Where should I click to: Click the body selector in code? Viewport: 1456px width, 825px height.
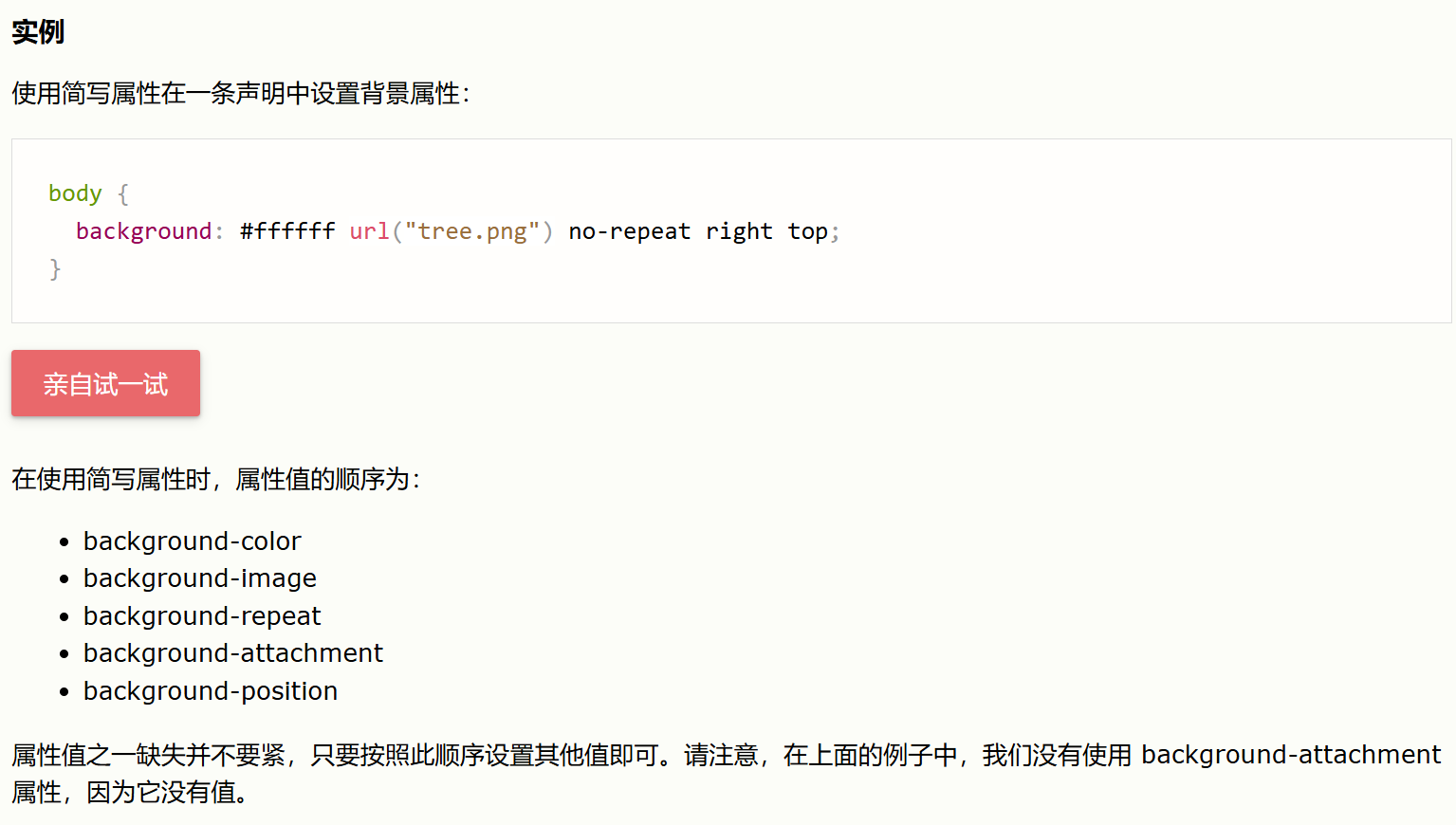75,193
